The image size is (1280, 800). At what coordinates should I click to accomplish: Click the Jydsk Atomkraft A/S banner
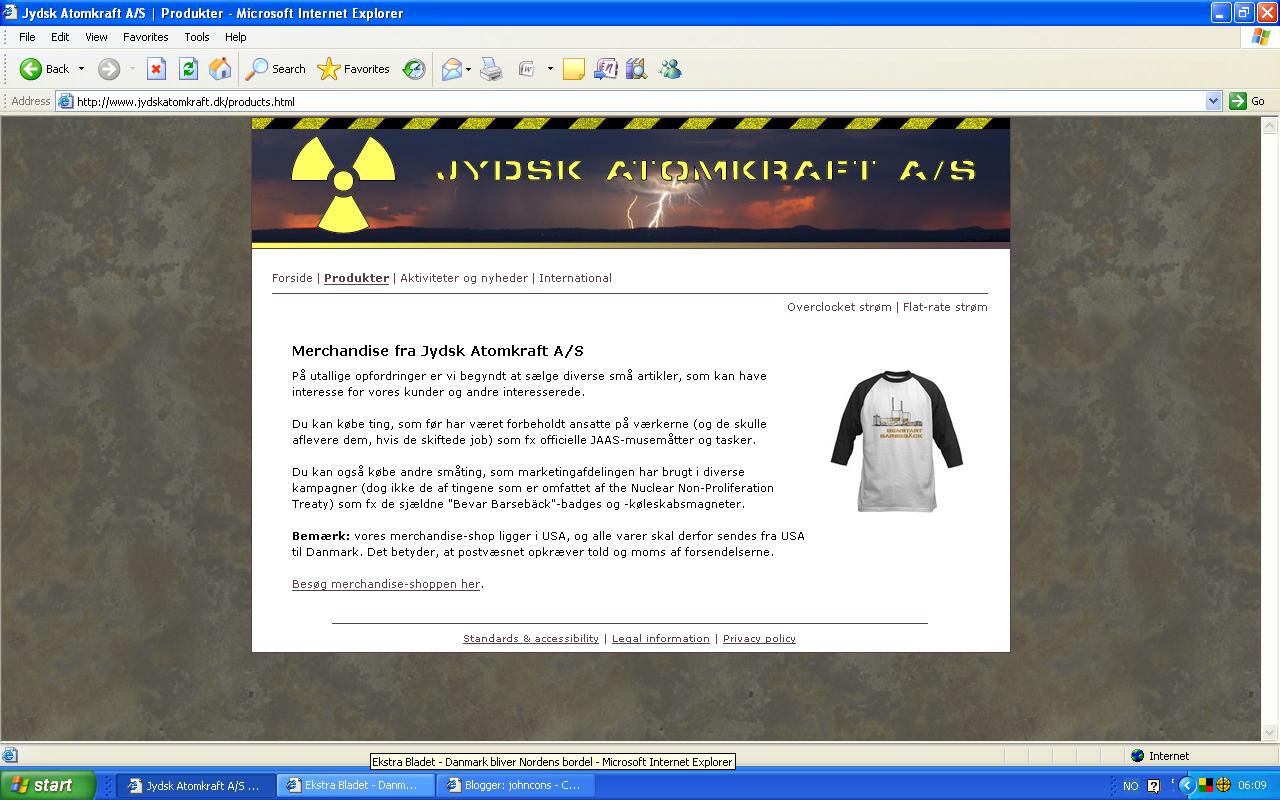[631, 182]
